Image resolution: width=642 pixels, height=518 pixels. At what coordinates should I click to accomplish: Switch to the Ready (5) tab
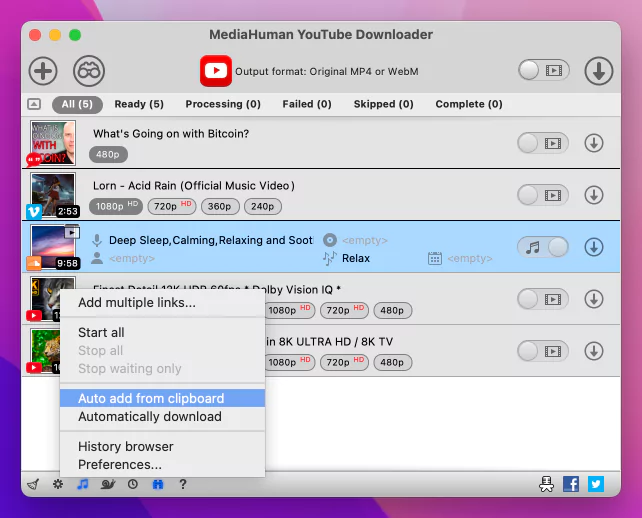pyautogui.click(x=139, y=104)
